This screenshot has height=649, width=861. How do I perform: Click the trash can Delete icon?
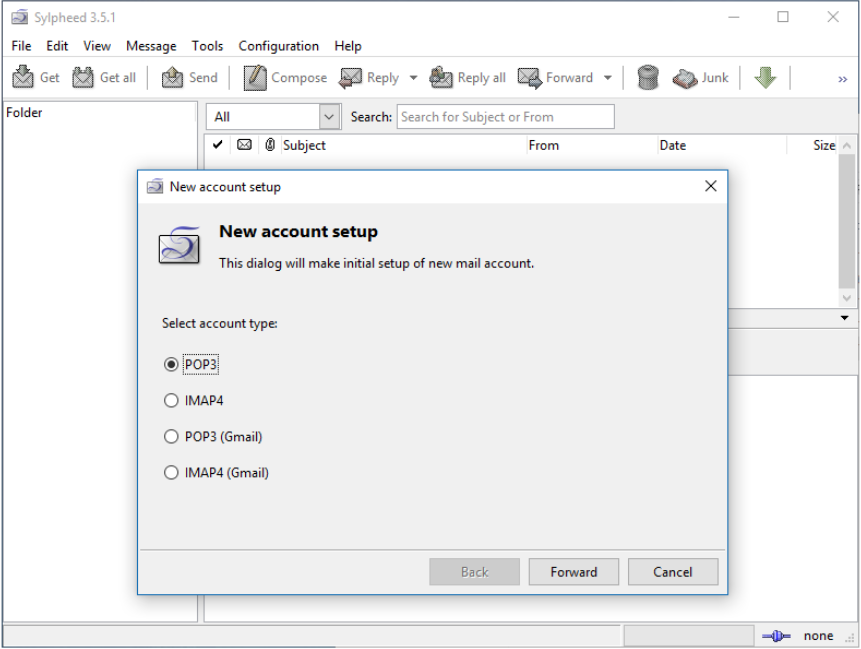tap(648, 77)
